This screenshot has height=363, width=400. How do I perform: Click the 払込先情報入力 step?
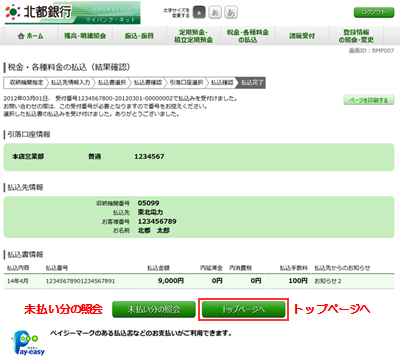point(70,83)
